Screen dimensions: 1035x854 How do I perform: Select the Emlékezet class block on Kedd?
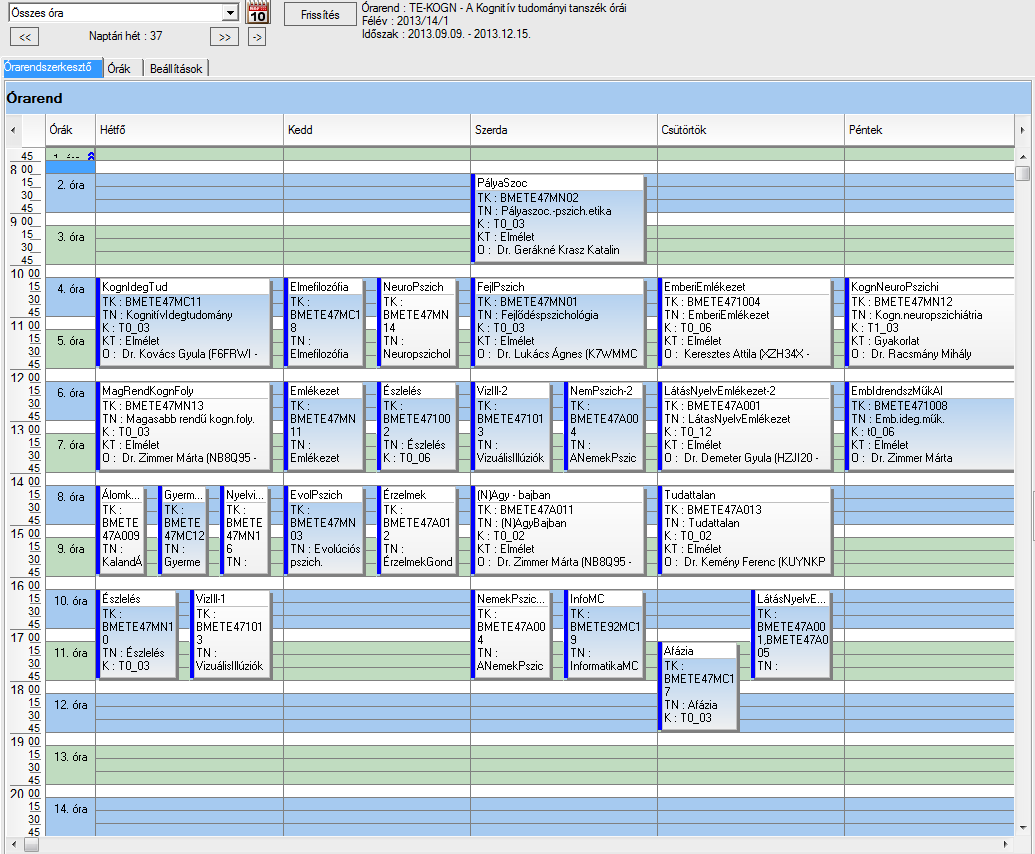pyautogui.click(x=325, y=426)
